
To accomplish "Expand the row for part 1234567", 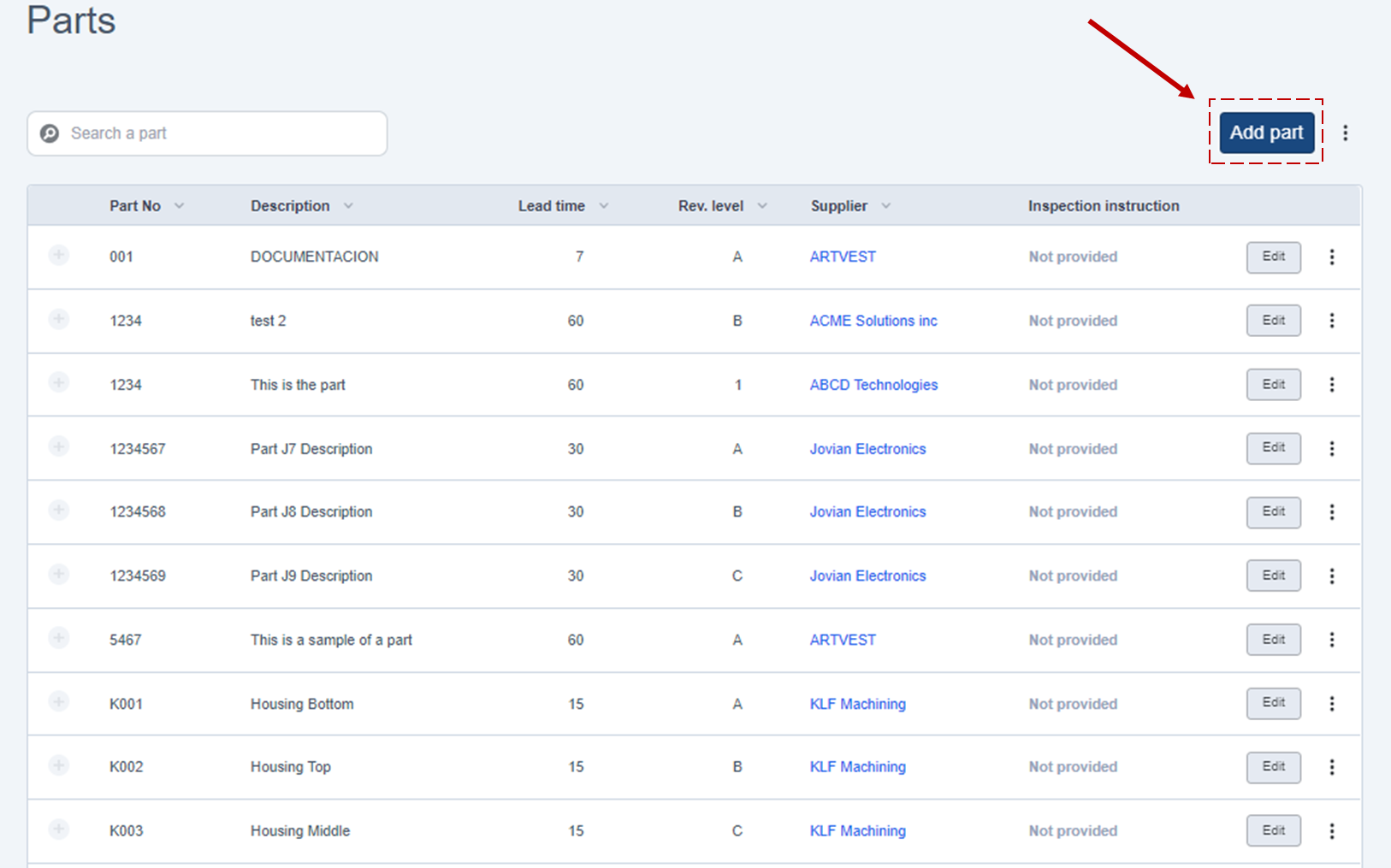I will tap(58, 446).
